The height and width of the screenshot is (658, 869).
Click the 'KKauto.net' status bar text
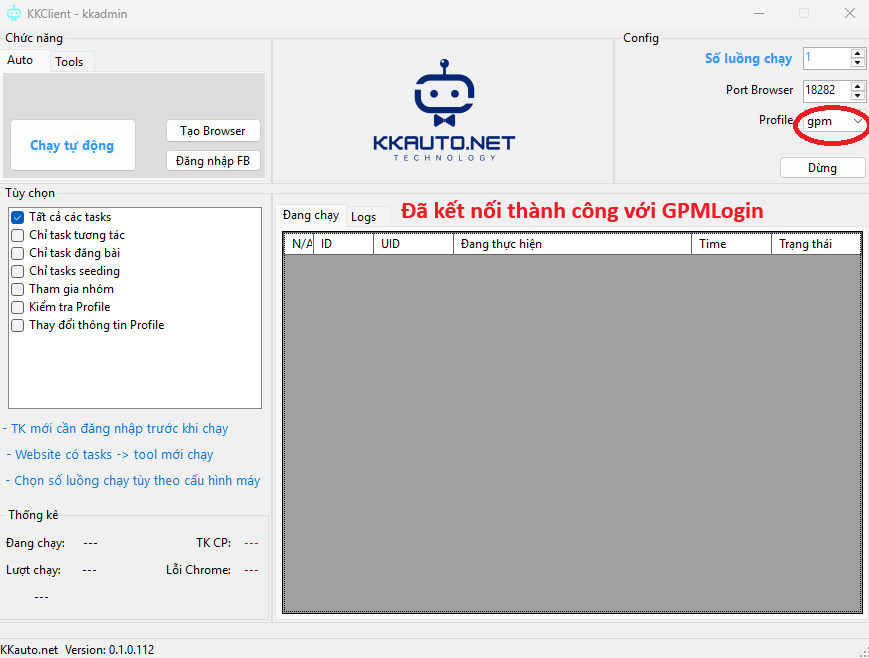tap(29, 650)
